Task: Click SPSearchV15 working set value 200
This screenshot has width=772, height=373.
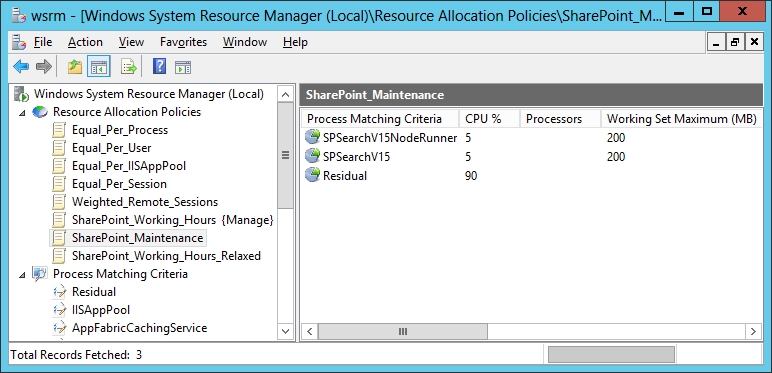Action: point(616,157)
